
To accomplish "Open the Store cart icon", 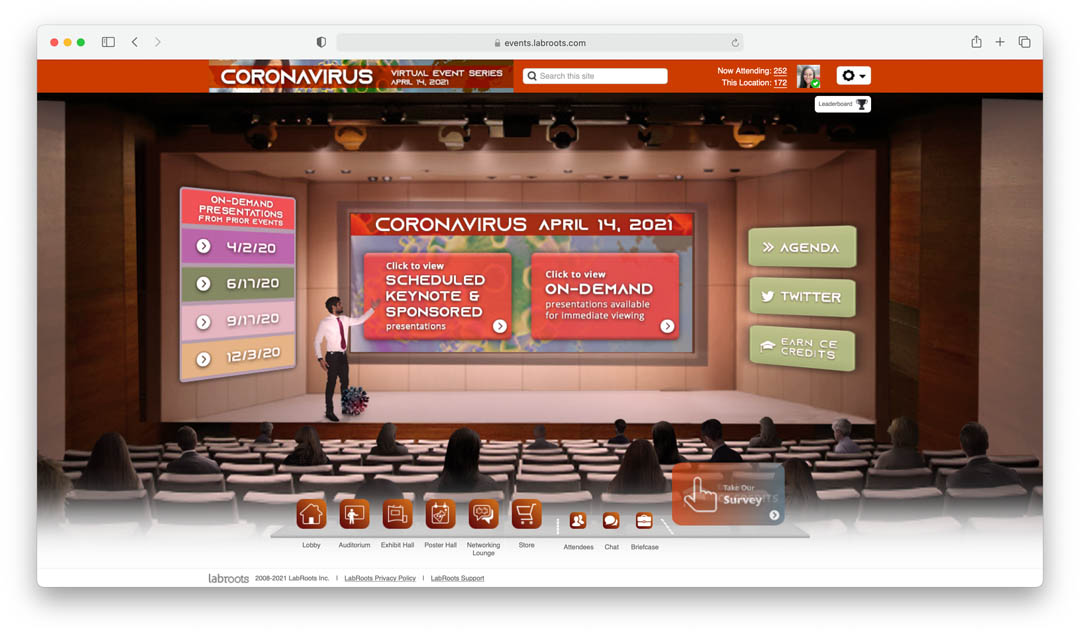I will pyautogui.click(x=526, y=514).
